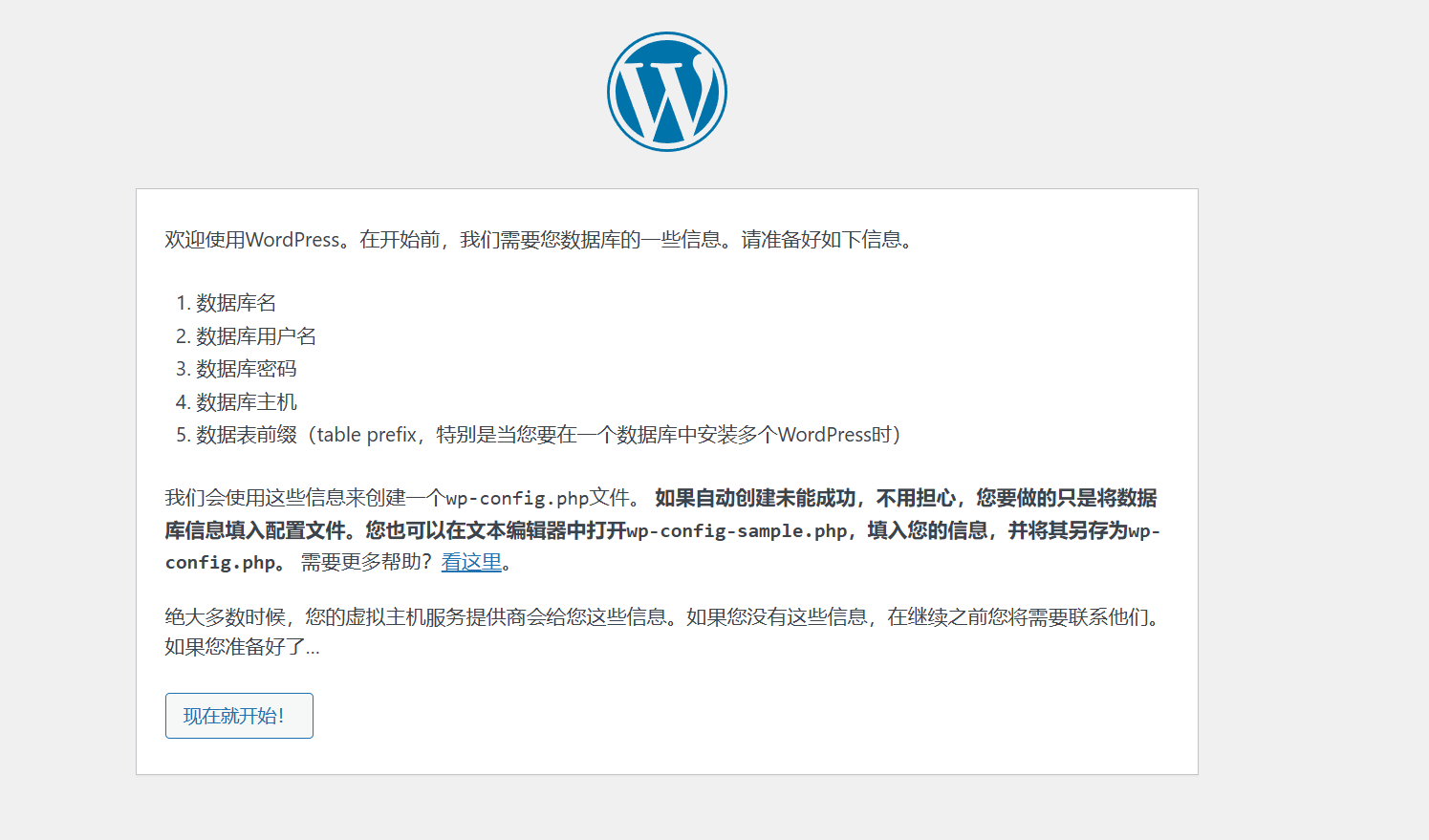The image size is (1429, 840).
Task: Click the list item 数据库主机
Action: (x=247, y=402)
